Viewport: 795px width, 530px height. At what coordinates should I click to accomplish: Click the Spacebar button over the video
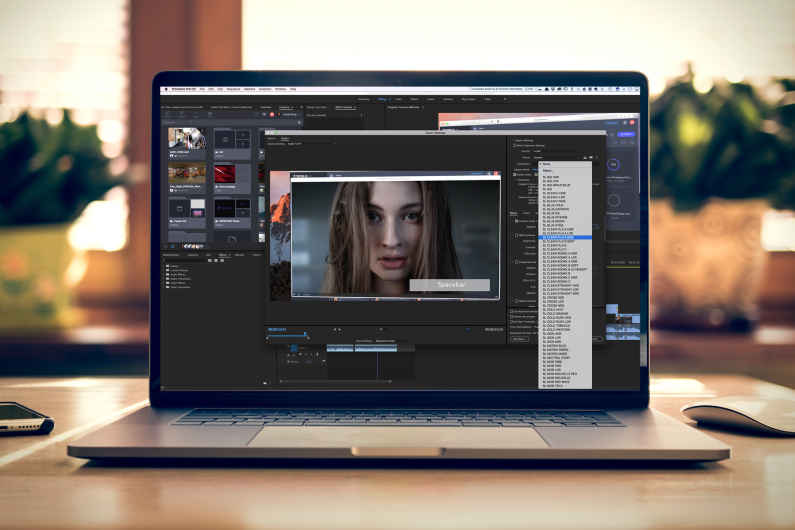[x=449, y=285]
